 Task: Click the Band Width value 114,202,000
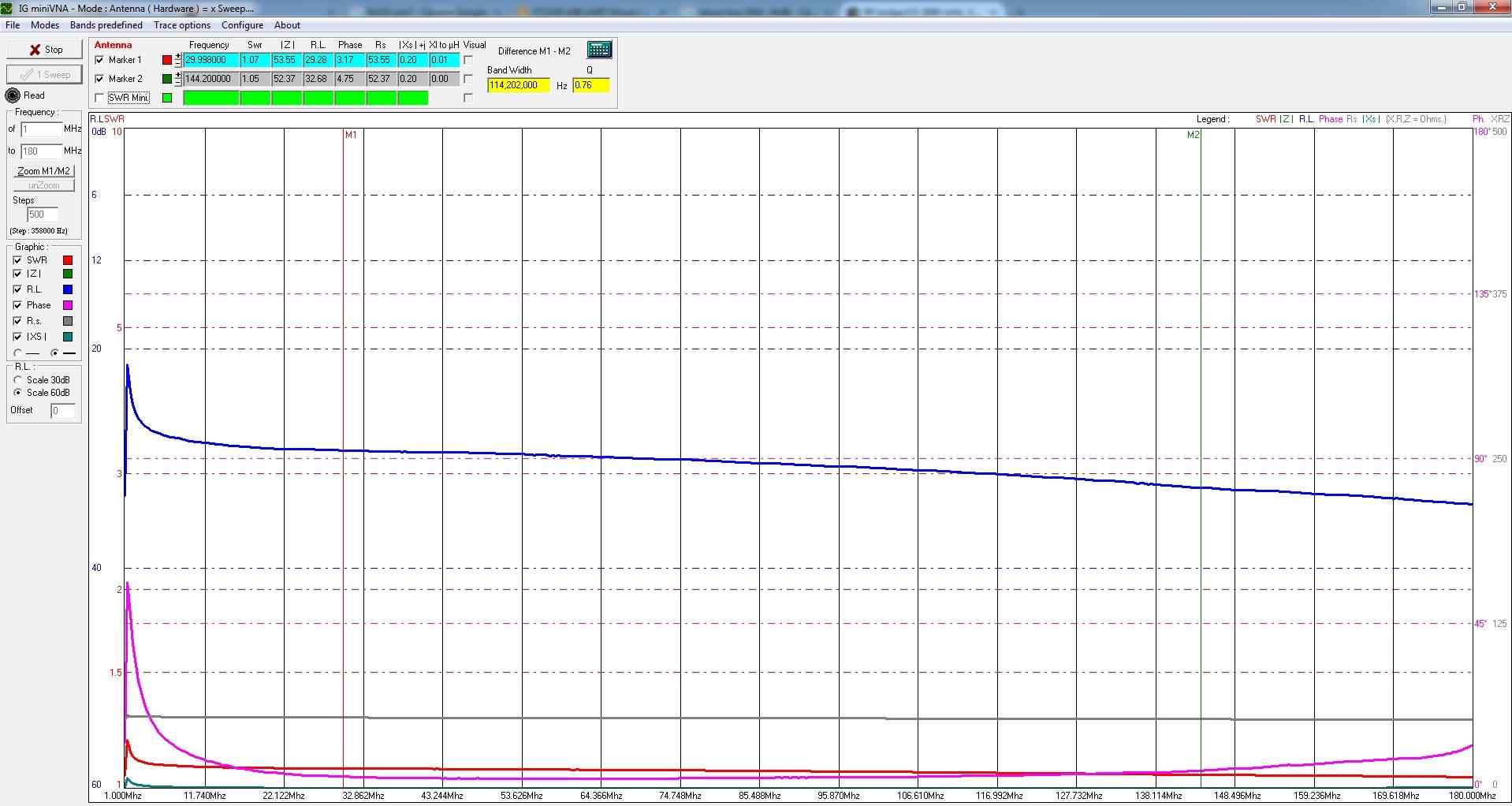click(519, 85)
